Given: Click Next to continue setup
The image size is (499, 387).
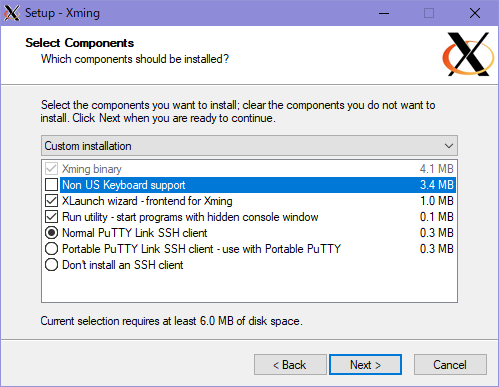Looking at the screenshot, I should pos(365,365).
